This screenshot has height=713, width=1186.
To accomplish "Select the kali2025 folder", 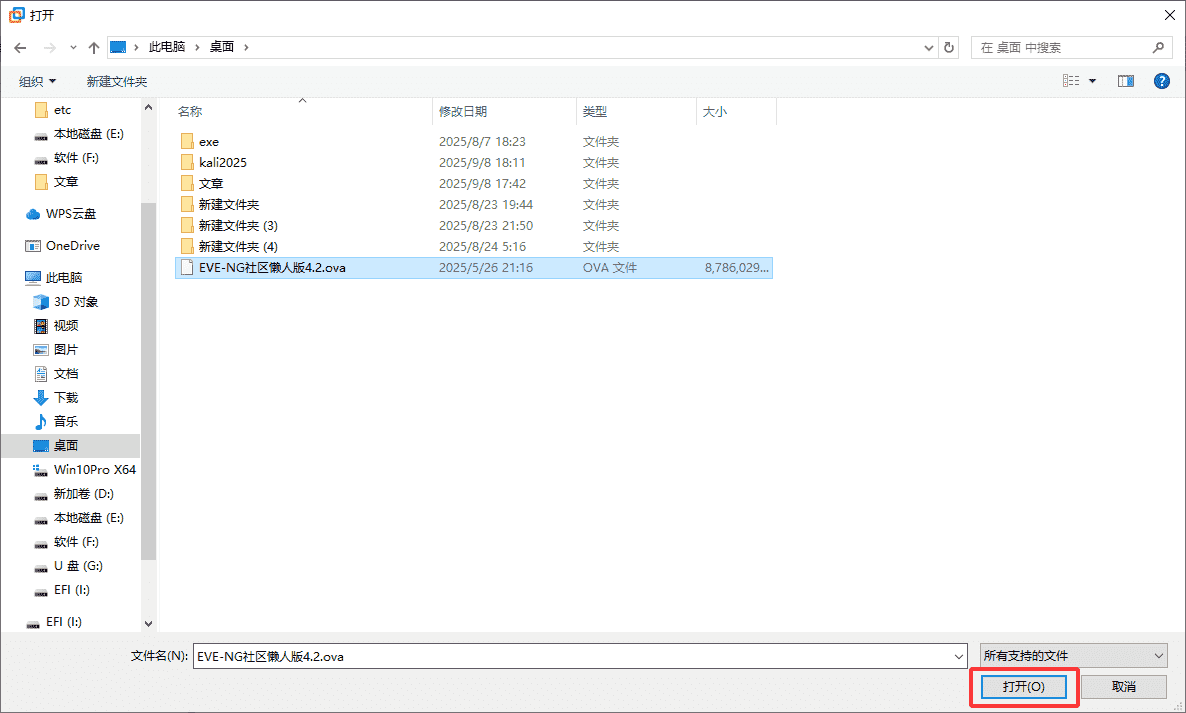I will coord(222,163).
